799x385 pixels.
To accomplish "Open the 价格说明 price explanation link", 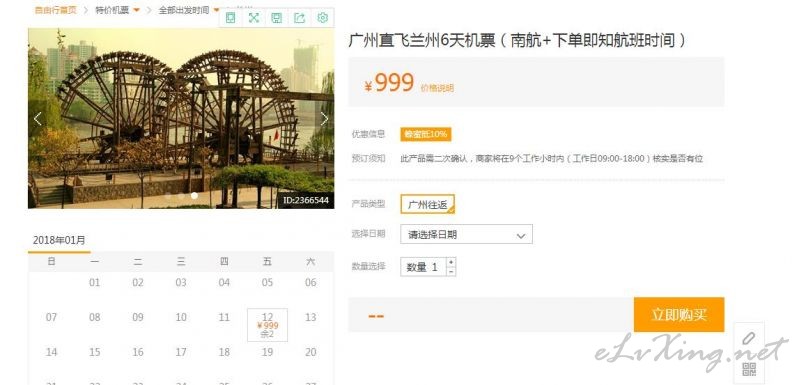I will pos(437,88).
